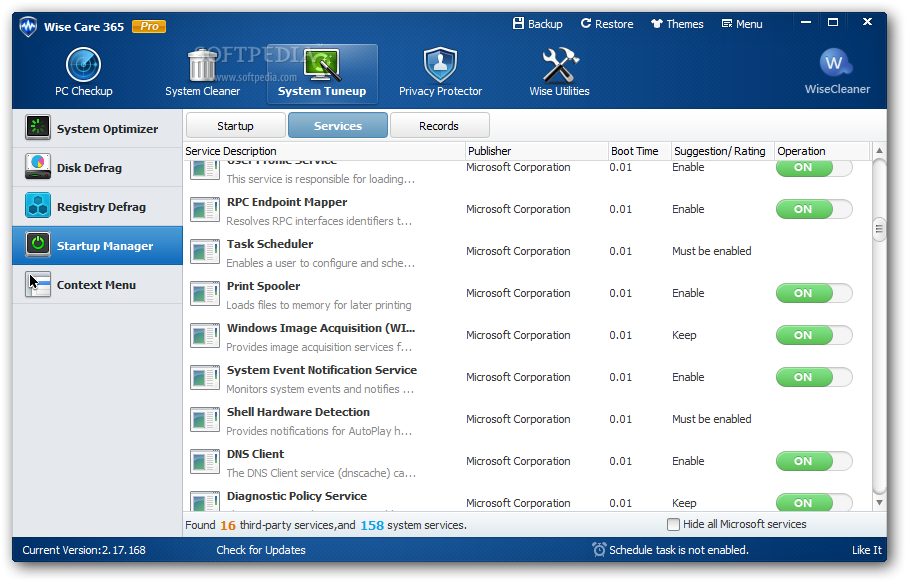Screen dimensions: 907x582
Task: Open System Cleaner trash can icon
Action: [x=202, y=65]
